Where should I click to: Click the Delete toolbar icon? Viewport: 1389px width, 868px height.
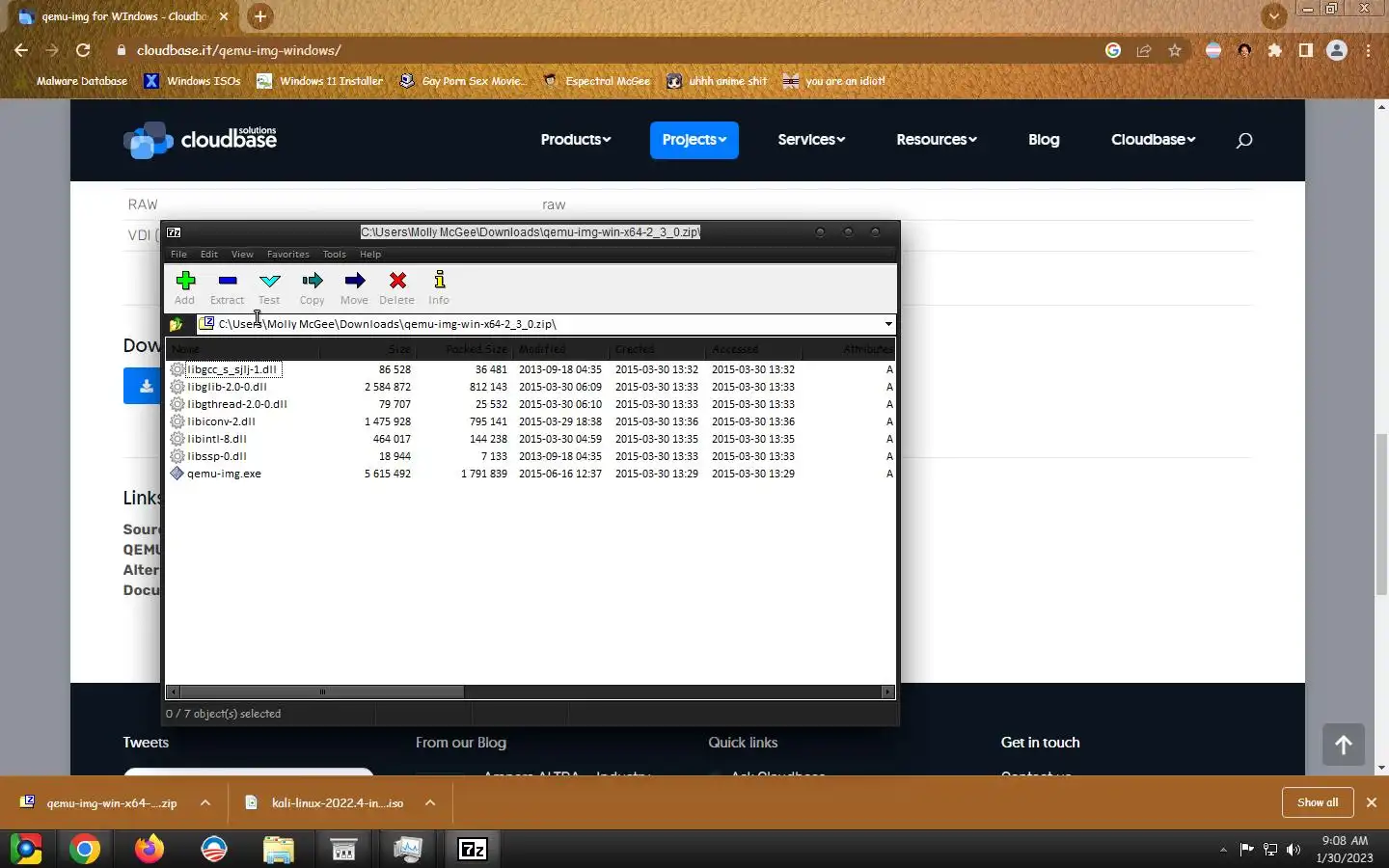click(397, 287)
